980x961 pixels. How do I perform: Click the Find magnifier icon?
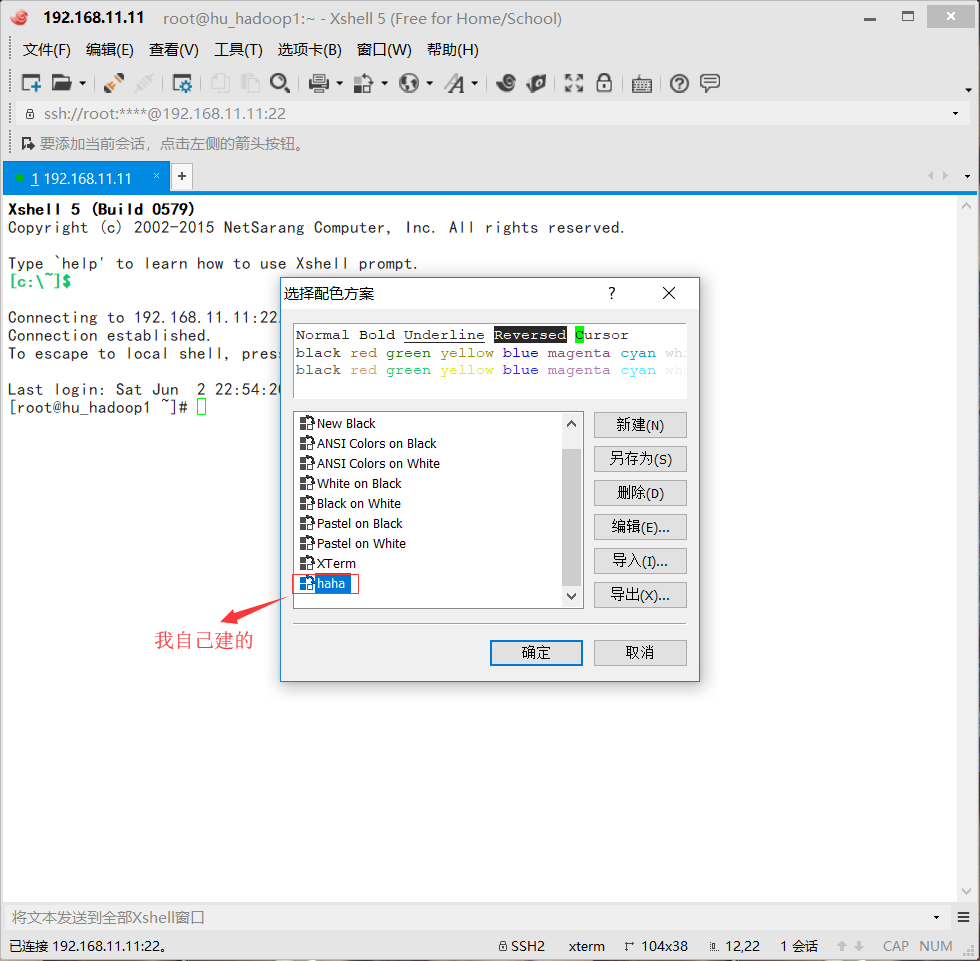point(279,83)
